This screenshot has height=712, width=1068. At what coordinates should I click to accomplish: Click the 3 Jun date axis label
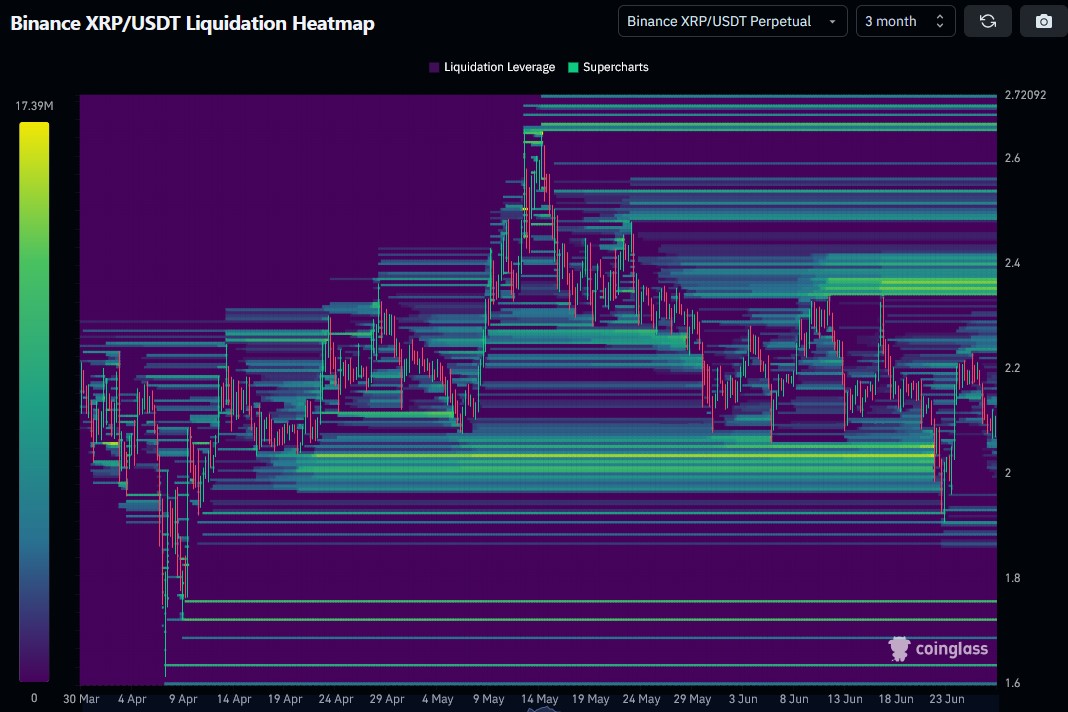743,699
